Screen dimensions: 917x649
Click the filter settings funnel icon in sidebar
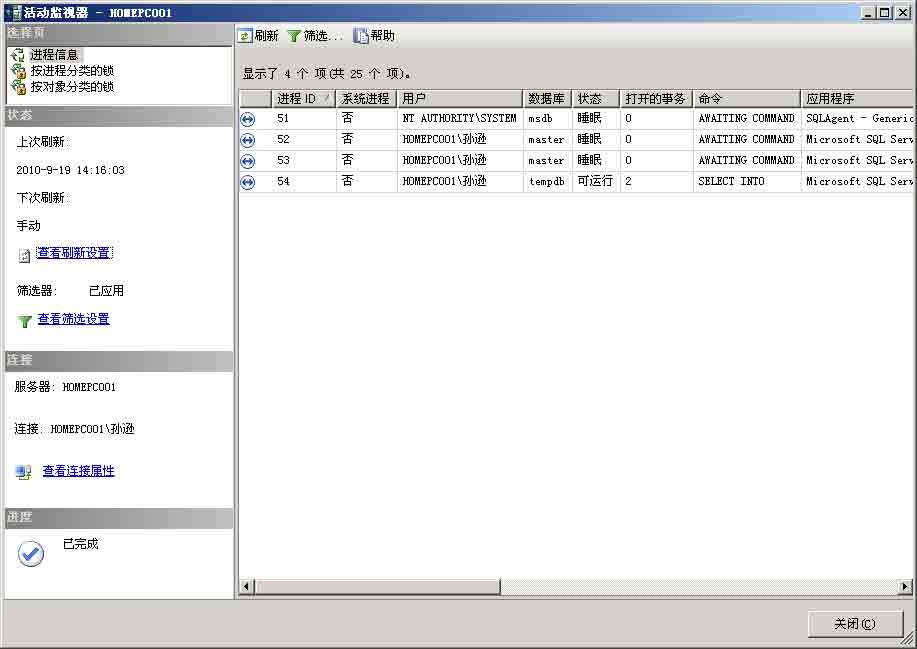tap(25, 321)
